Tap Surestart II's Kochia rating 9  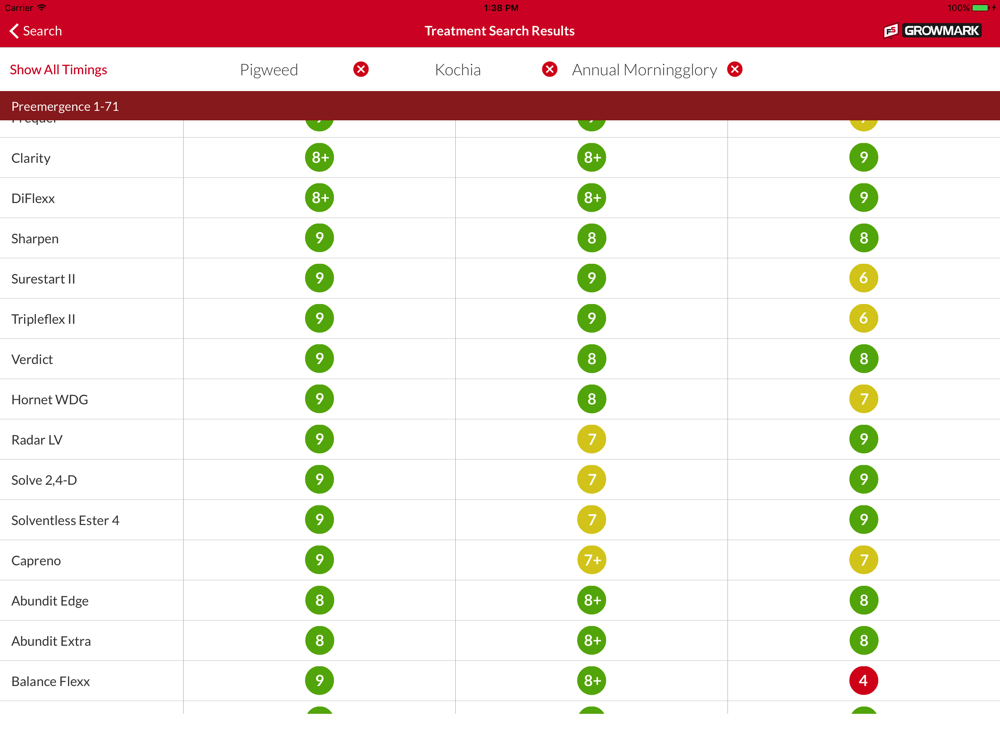click(x=592, y=278)
